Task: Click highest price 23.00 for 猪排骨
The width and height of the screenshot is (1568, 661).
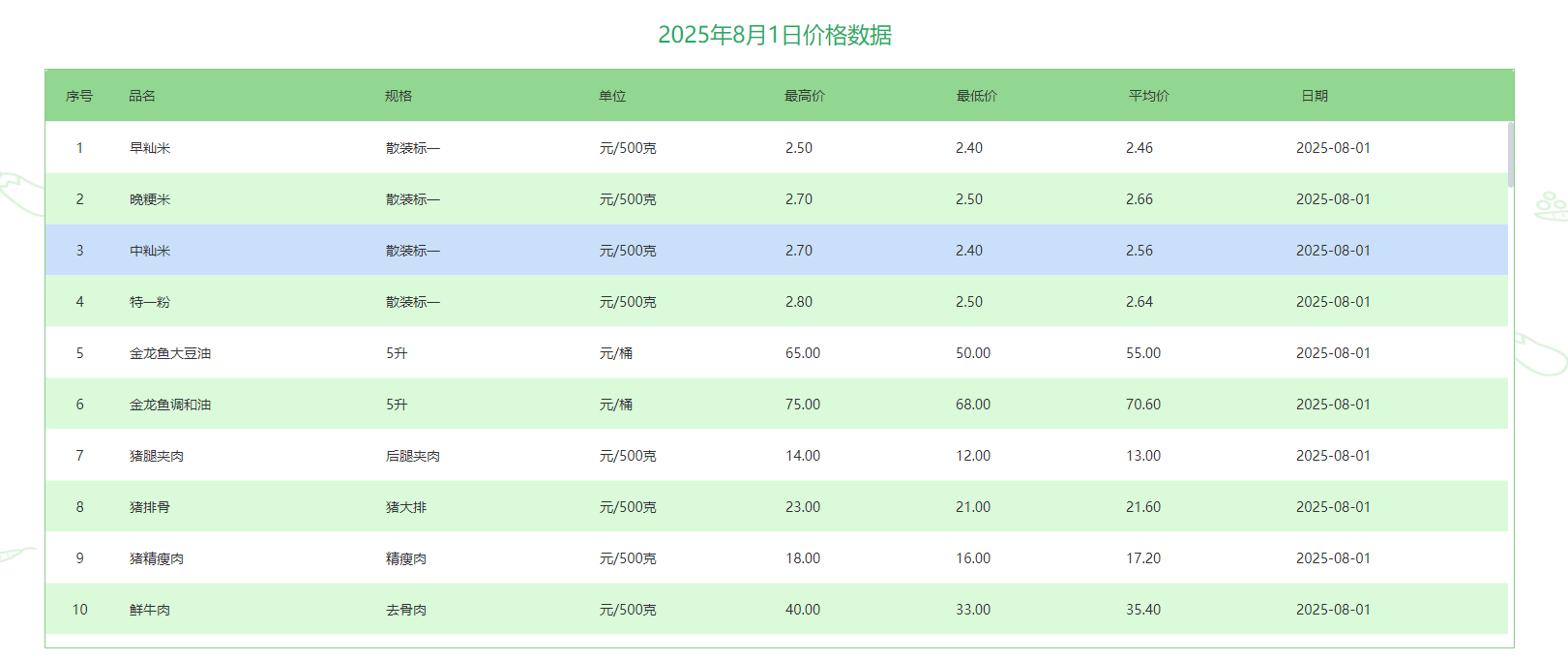Action: (803, 507)
